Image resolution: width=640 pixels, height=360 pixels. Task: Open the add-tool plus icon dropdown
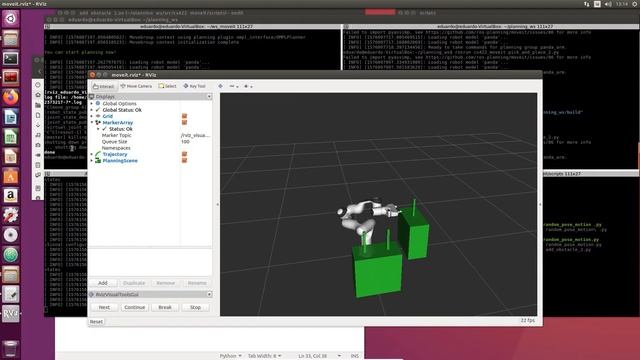coord(248,86)
